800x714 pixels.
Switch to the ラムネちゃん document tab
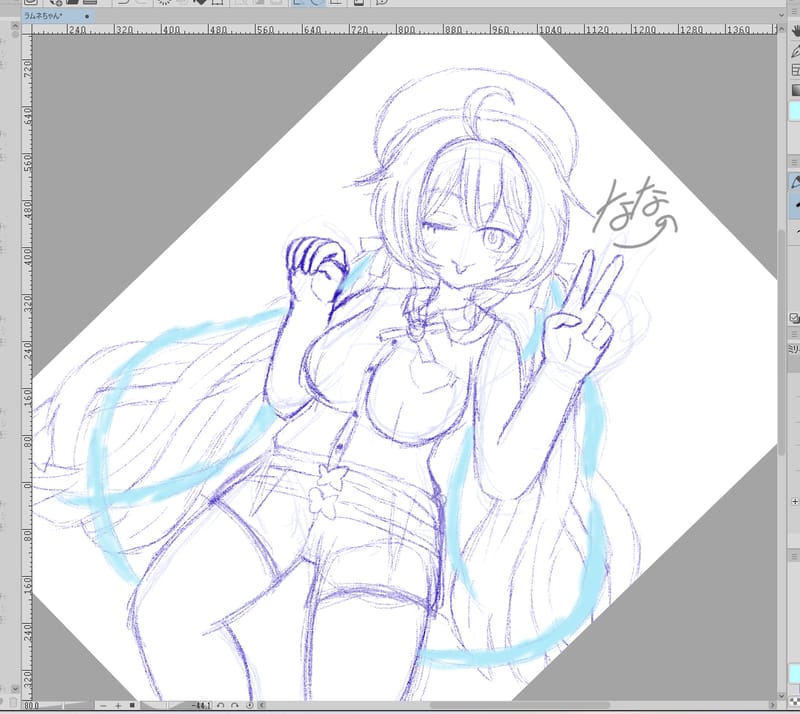click(x=38, y=17)
